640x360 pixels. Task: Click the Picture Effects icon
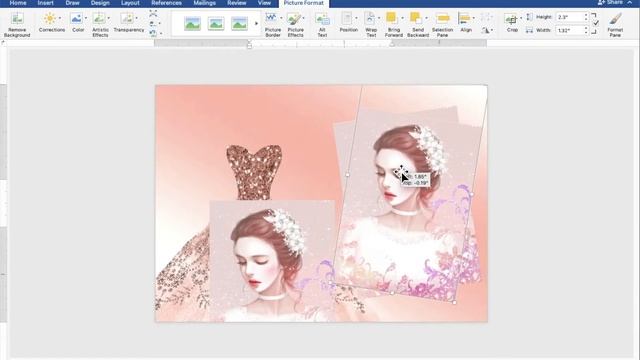coord(294,19)
